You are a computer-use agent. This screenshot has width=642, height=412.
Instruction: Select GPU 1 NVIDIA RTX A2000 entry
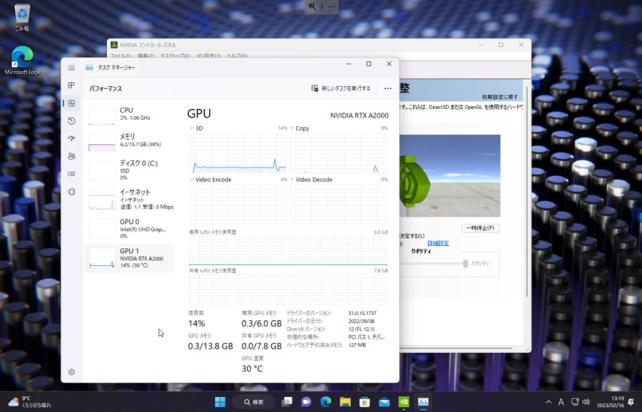(130, 258)
